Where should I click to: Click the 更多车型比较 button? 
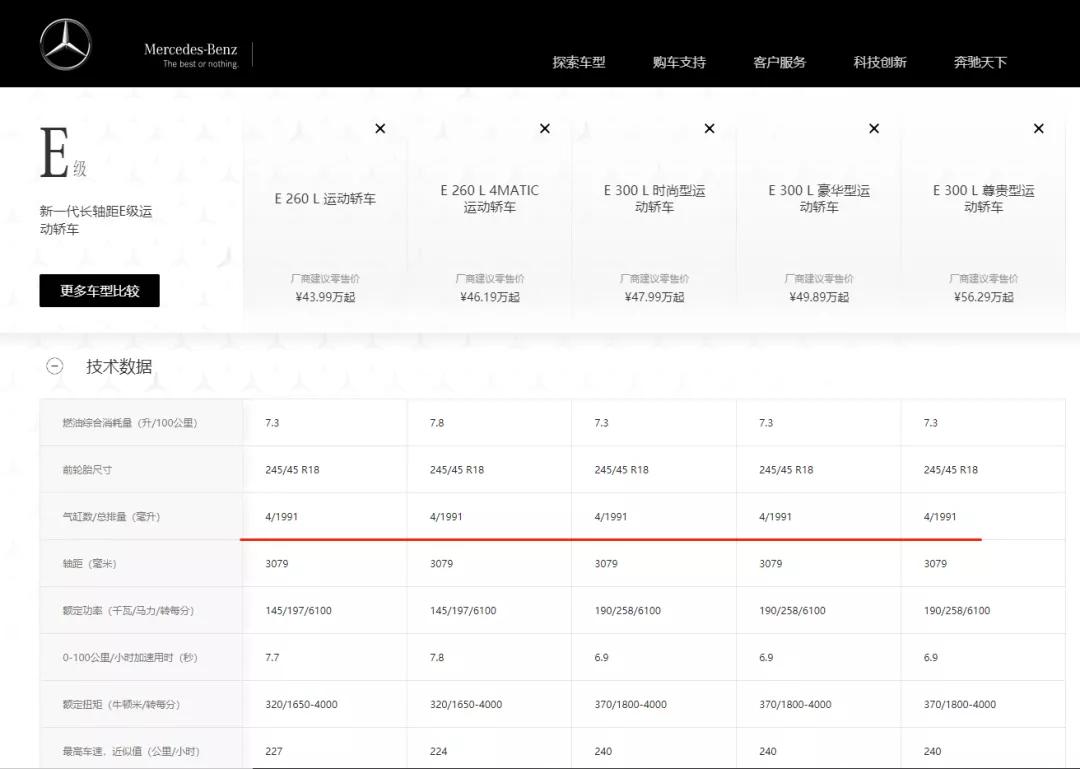pyautogui.click(x=99, y=291)
